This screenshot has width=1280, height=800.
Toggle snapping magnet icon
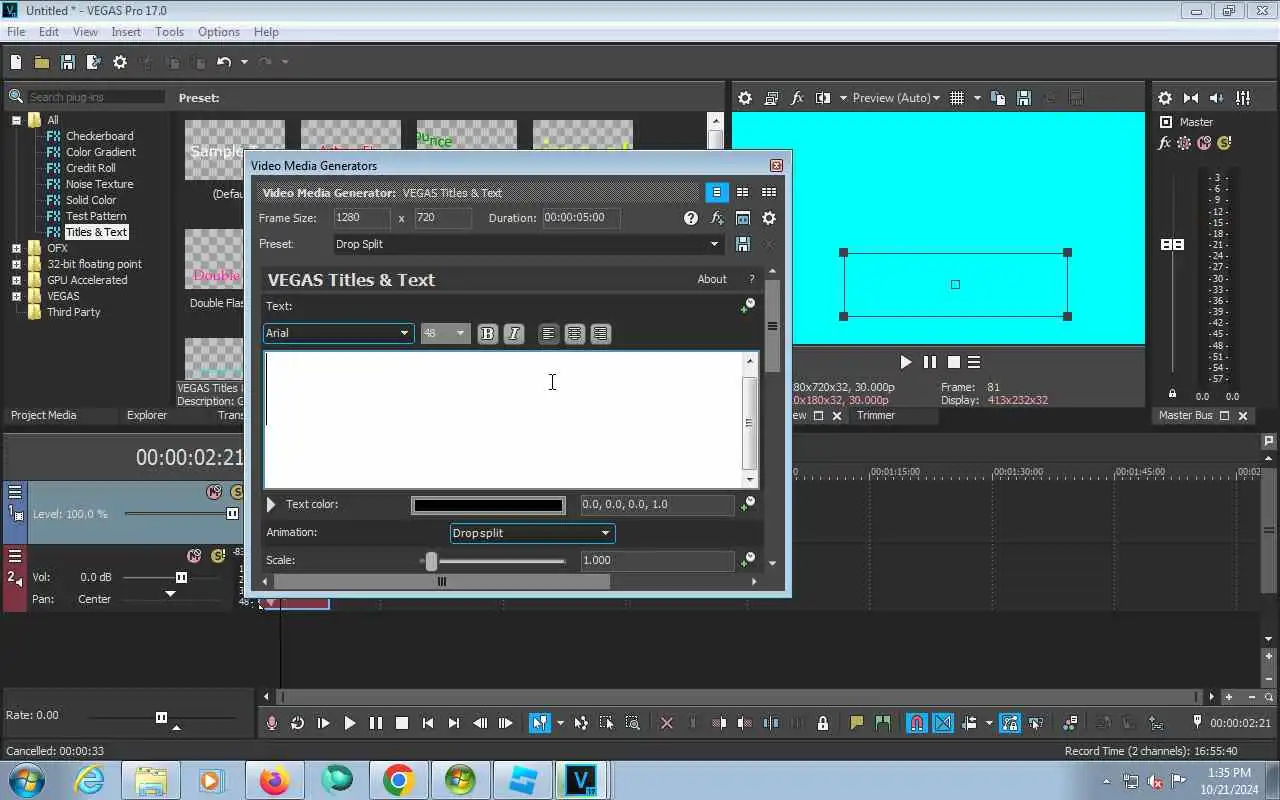[916, 723]
